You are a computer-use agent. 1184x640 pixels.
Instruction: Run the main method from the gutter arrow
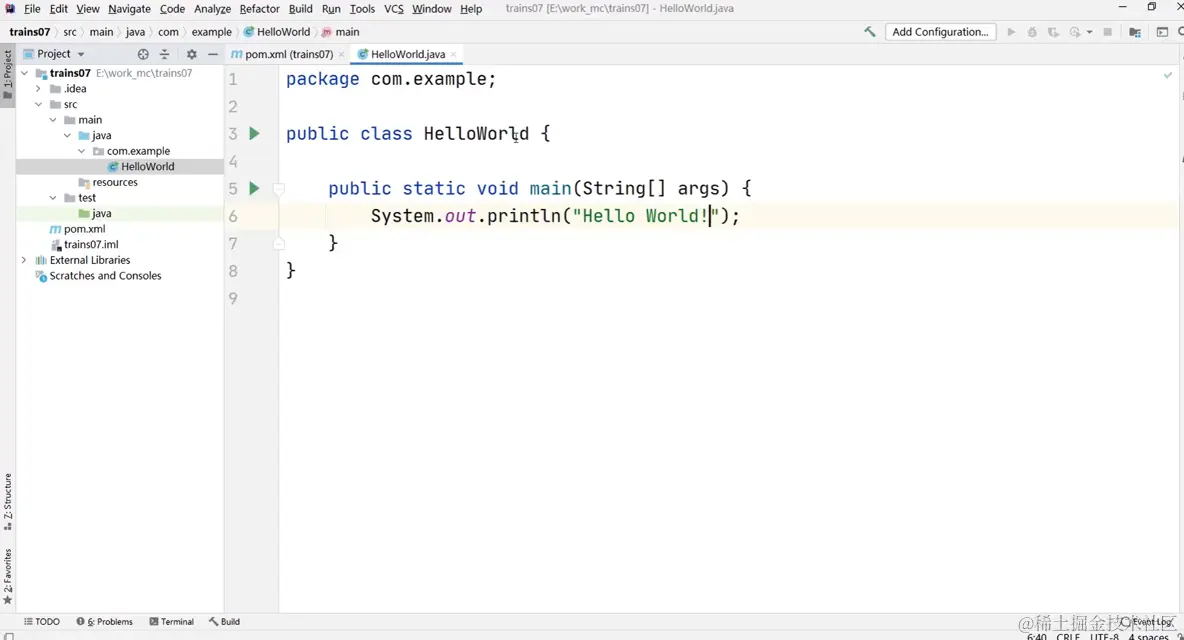[254, 188]
